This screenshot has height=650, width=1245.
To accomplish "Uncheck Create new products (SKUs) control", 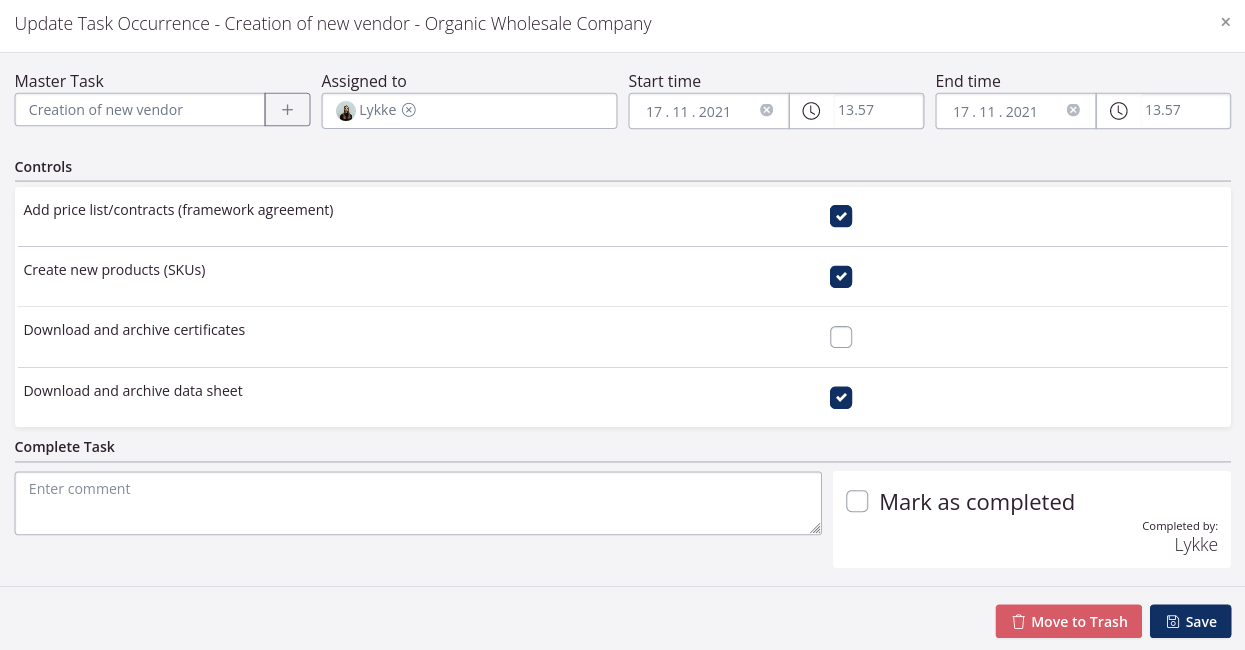I will pos(841,277).
